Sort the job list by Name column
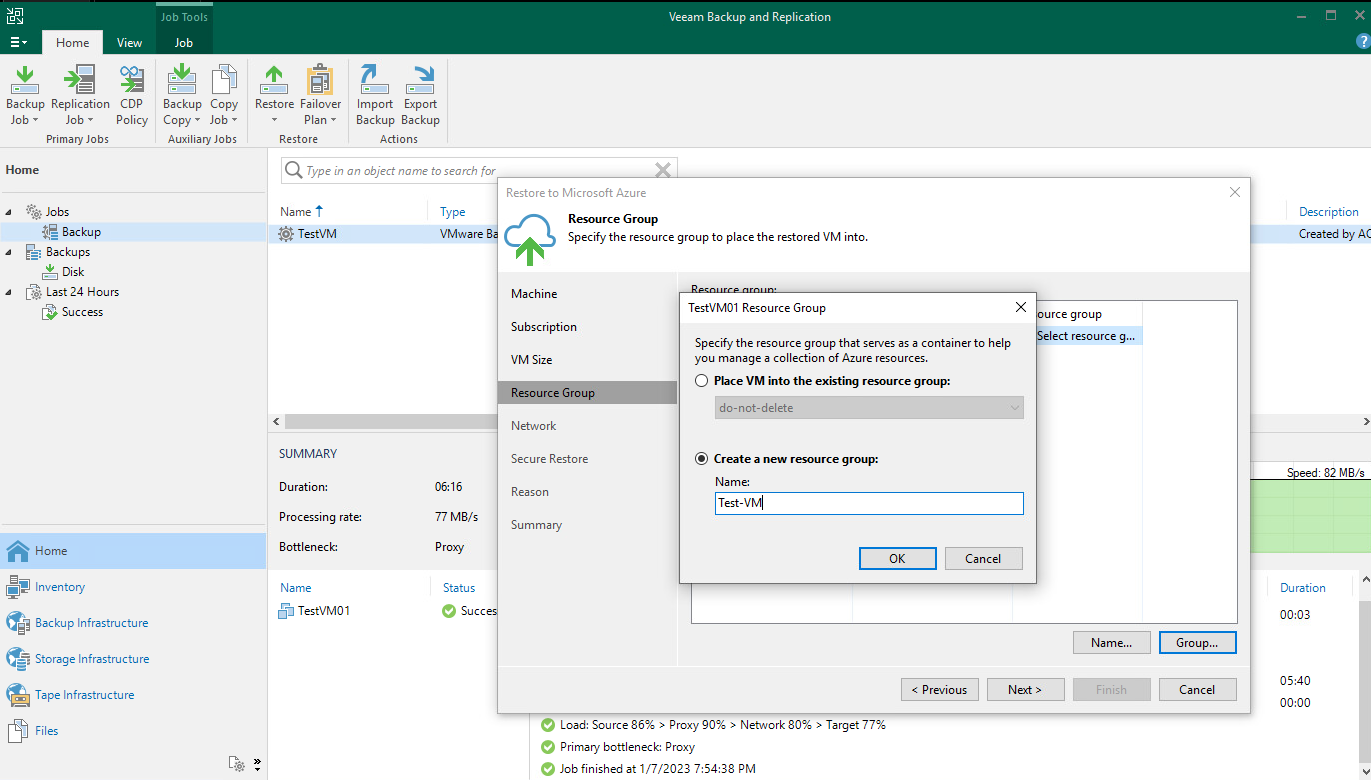Screen dimensions: 1371x780 tap(302, 212)
